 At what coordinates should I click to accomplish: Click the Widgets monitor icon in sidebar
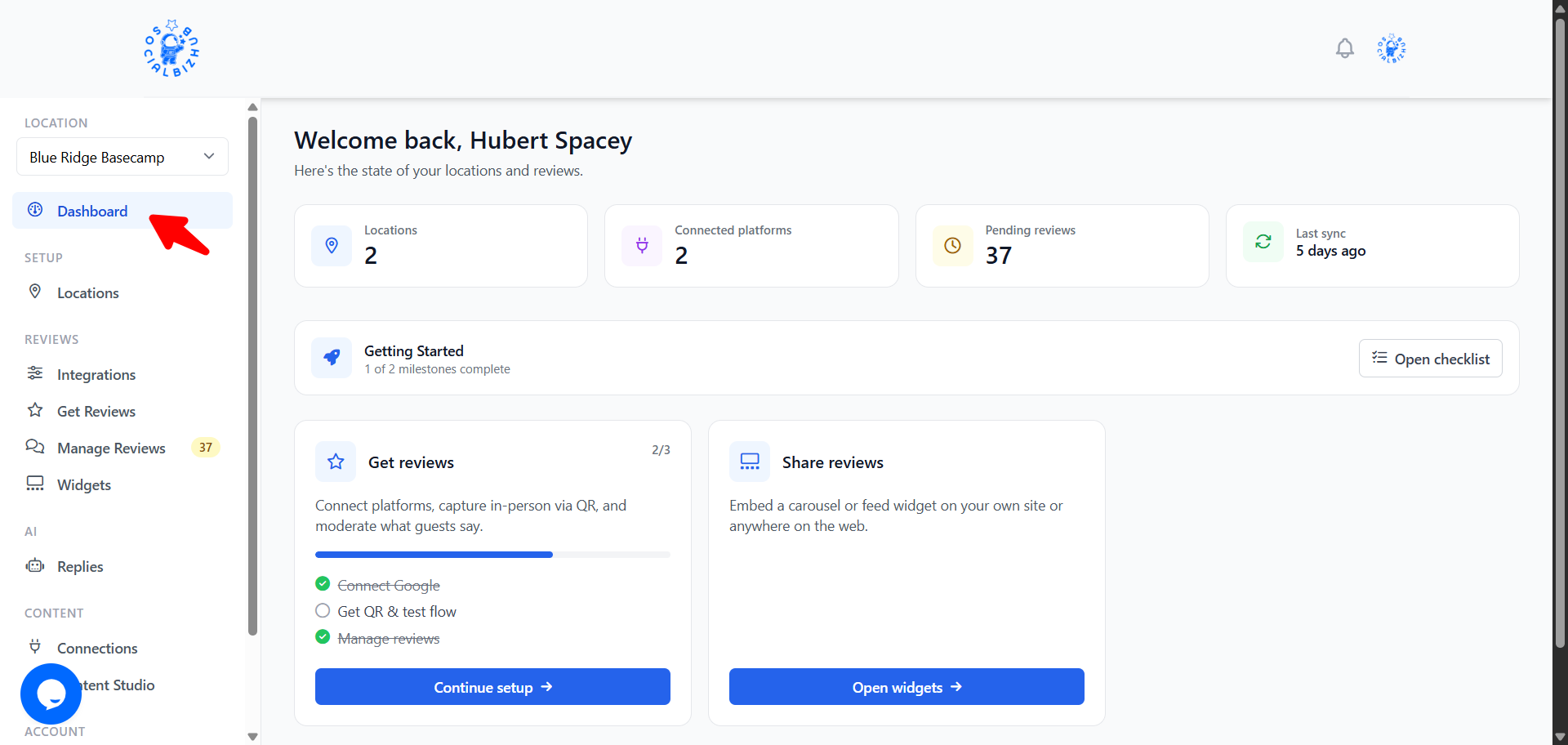35,484
